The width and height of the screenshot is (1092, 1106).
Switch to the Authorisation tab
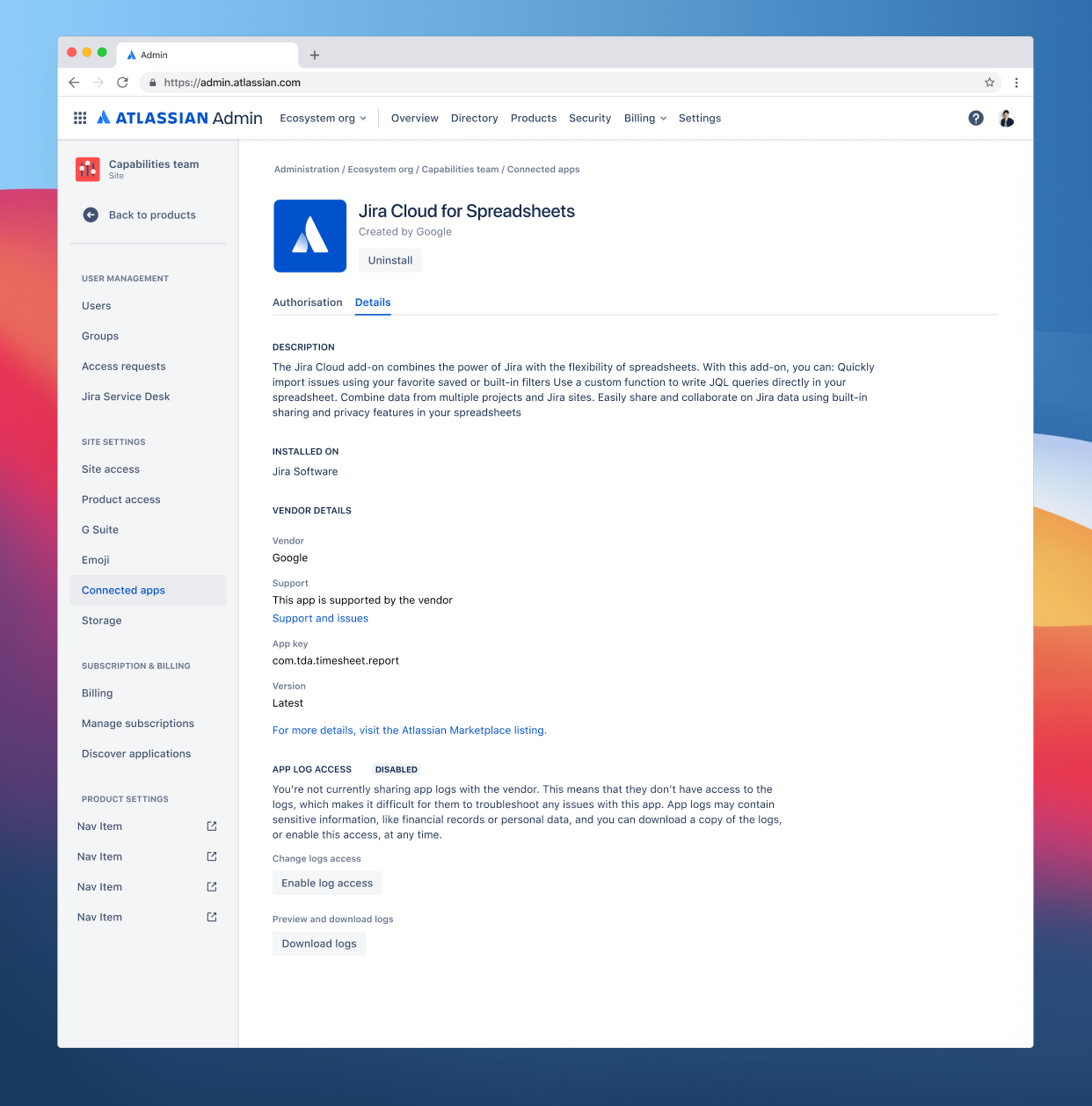click(x=307, y=302)
